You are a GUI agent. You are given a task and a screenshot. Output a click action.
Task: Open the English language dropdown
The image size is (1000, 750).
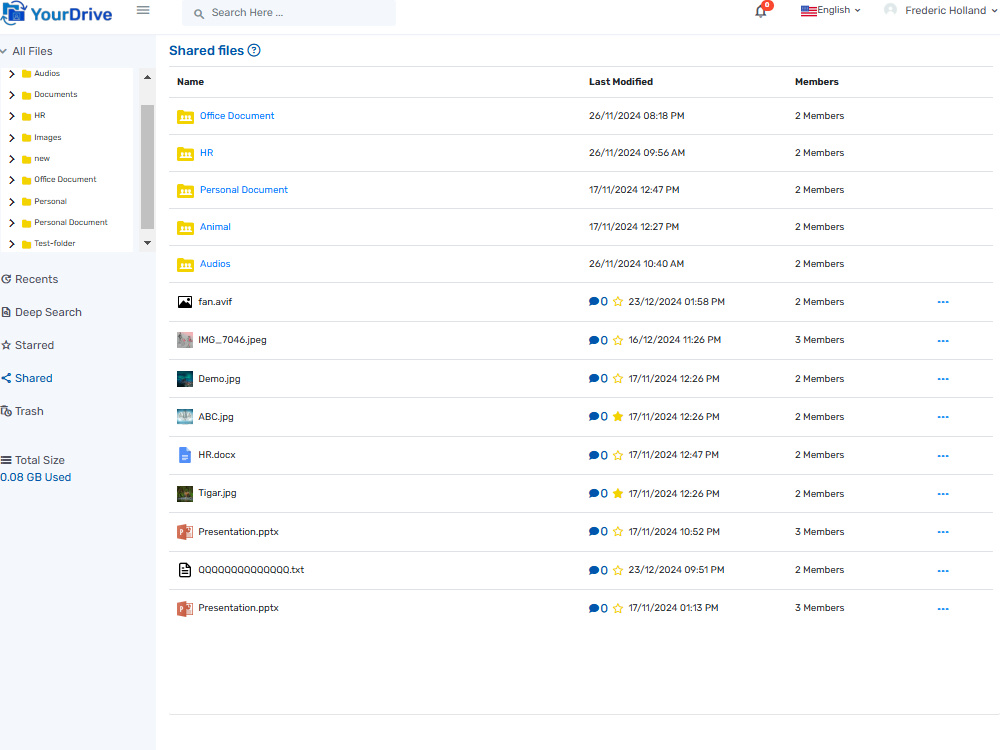tap(830, 10)
